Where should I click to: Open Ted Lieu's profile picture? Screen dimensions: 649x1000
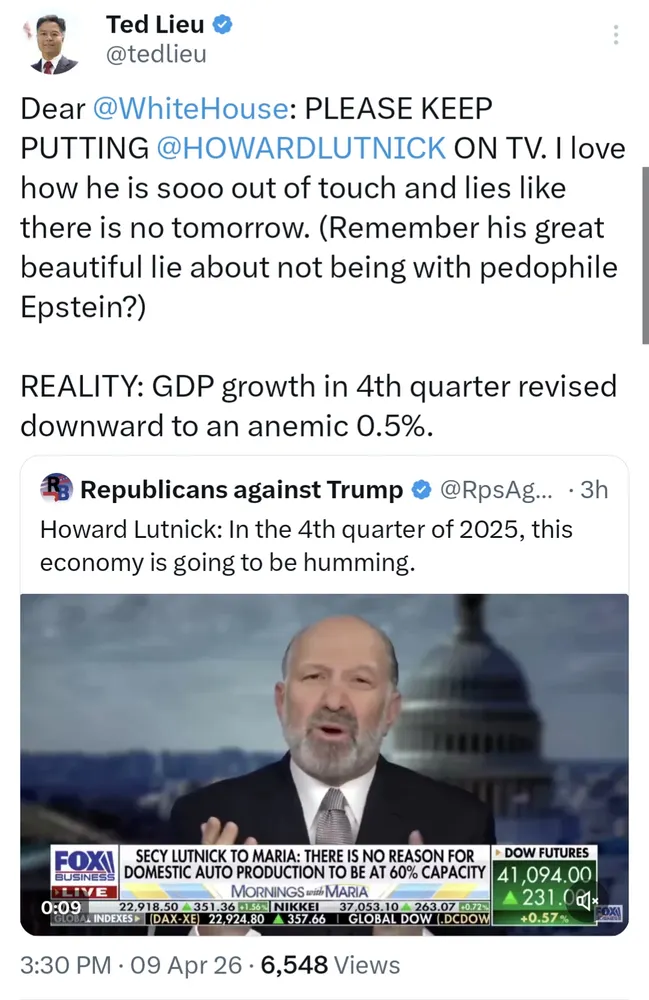coord(53,45)
